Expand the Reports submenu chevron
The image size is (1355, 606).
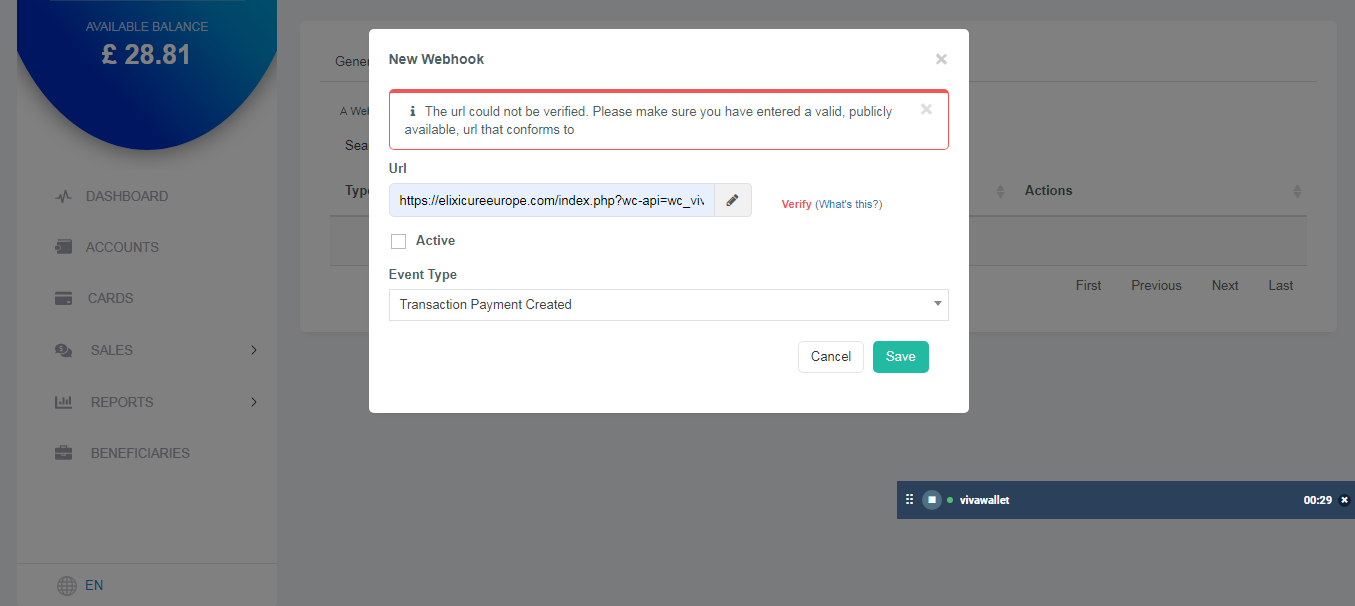click(253, 402)
